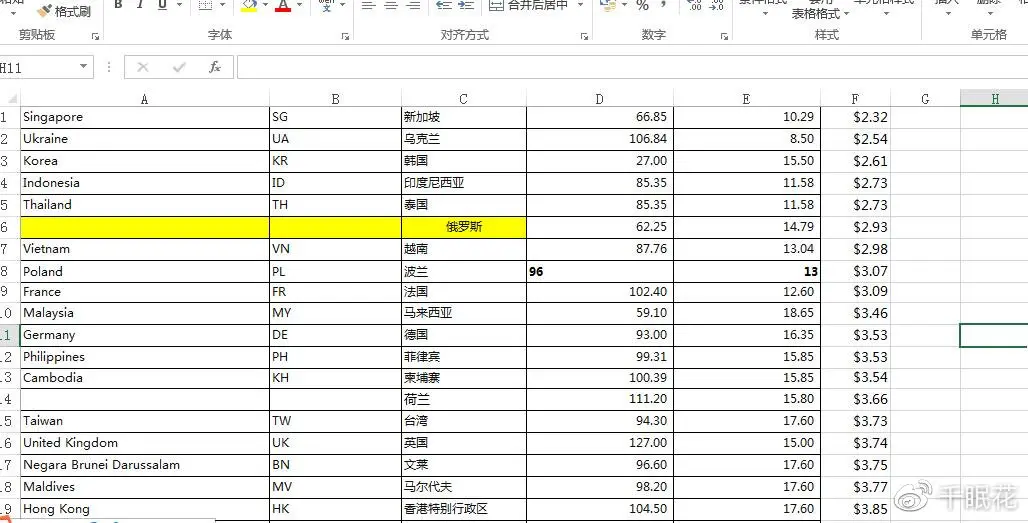Screen dimensions: 1028x523
Task: Toggle italic formatting
Action: [140, 5]
